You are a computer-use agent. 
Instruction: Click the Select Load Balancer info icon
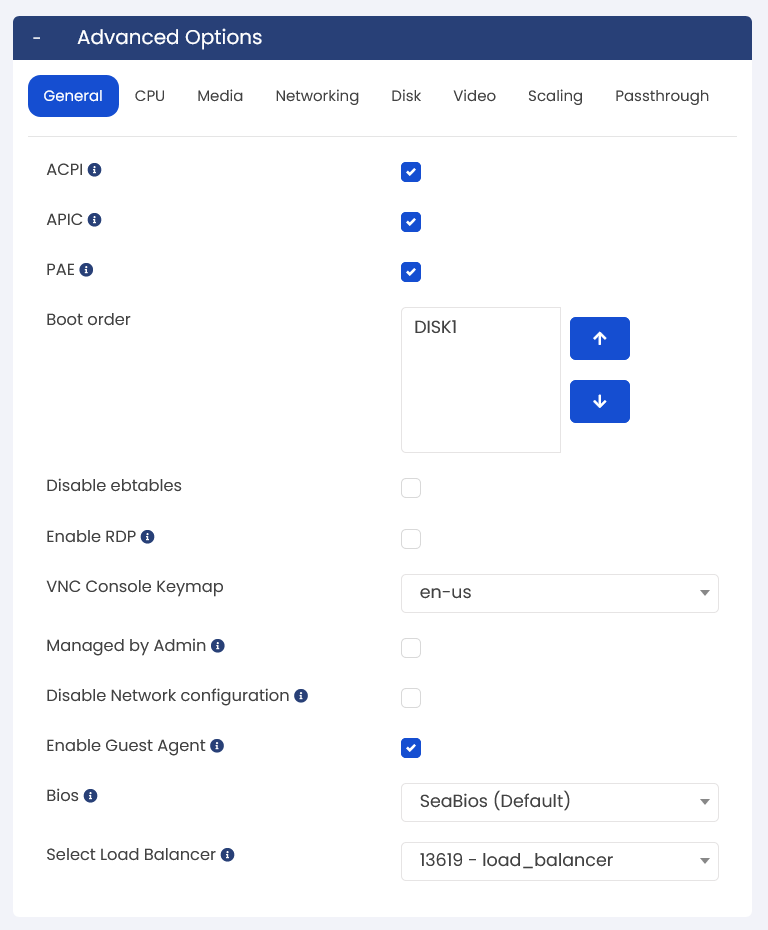(227, 855)
